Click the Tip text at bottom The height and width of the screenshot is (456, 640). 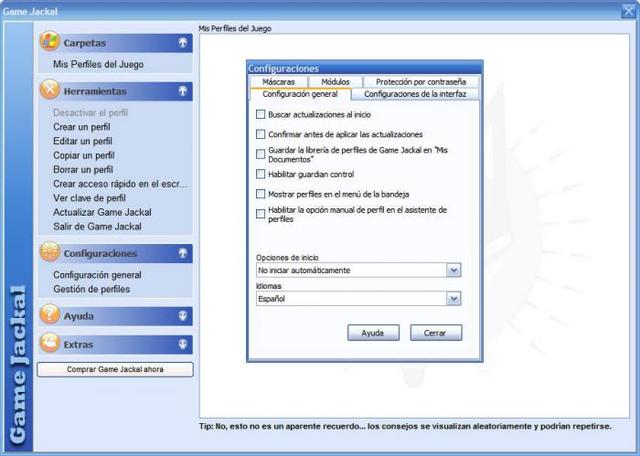pos(405,426)
